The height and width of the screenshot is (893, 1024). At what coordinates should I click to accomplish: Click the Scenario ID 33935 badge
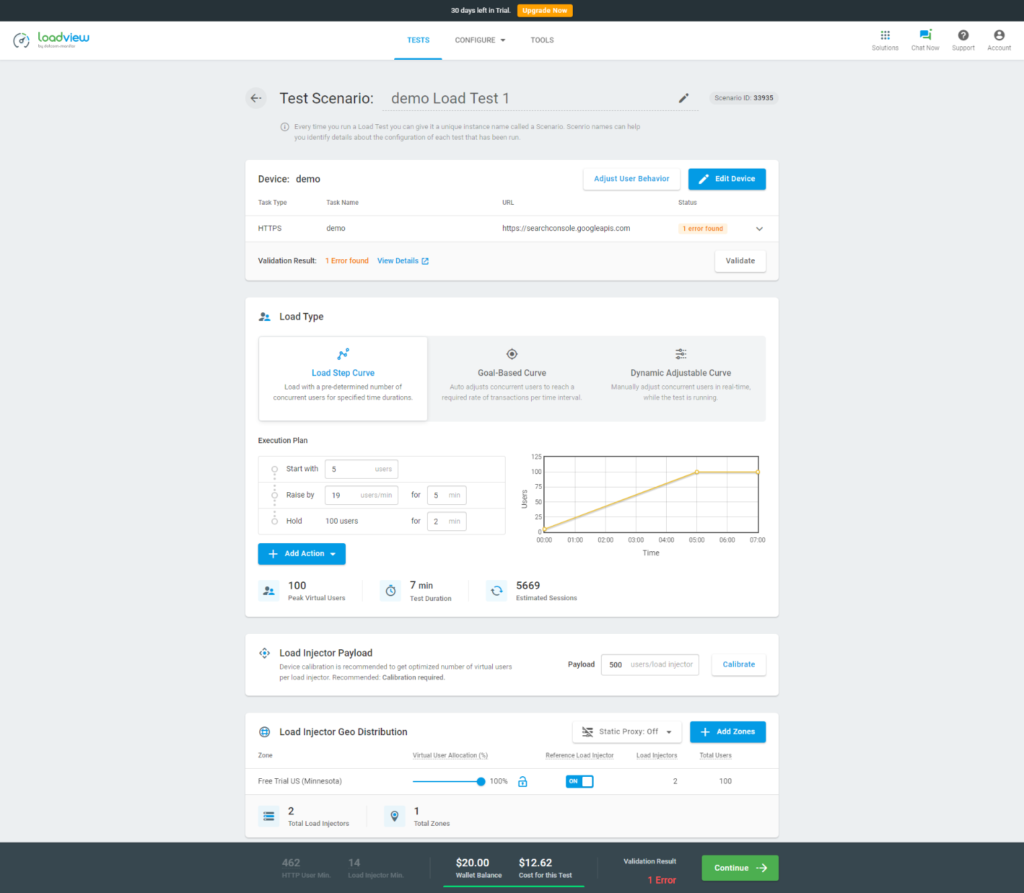[x=744, y=98]
